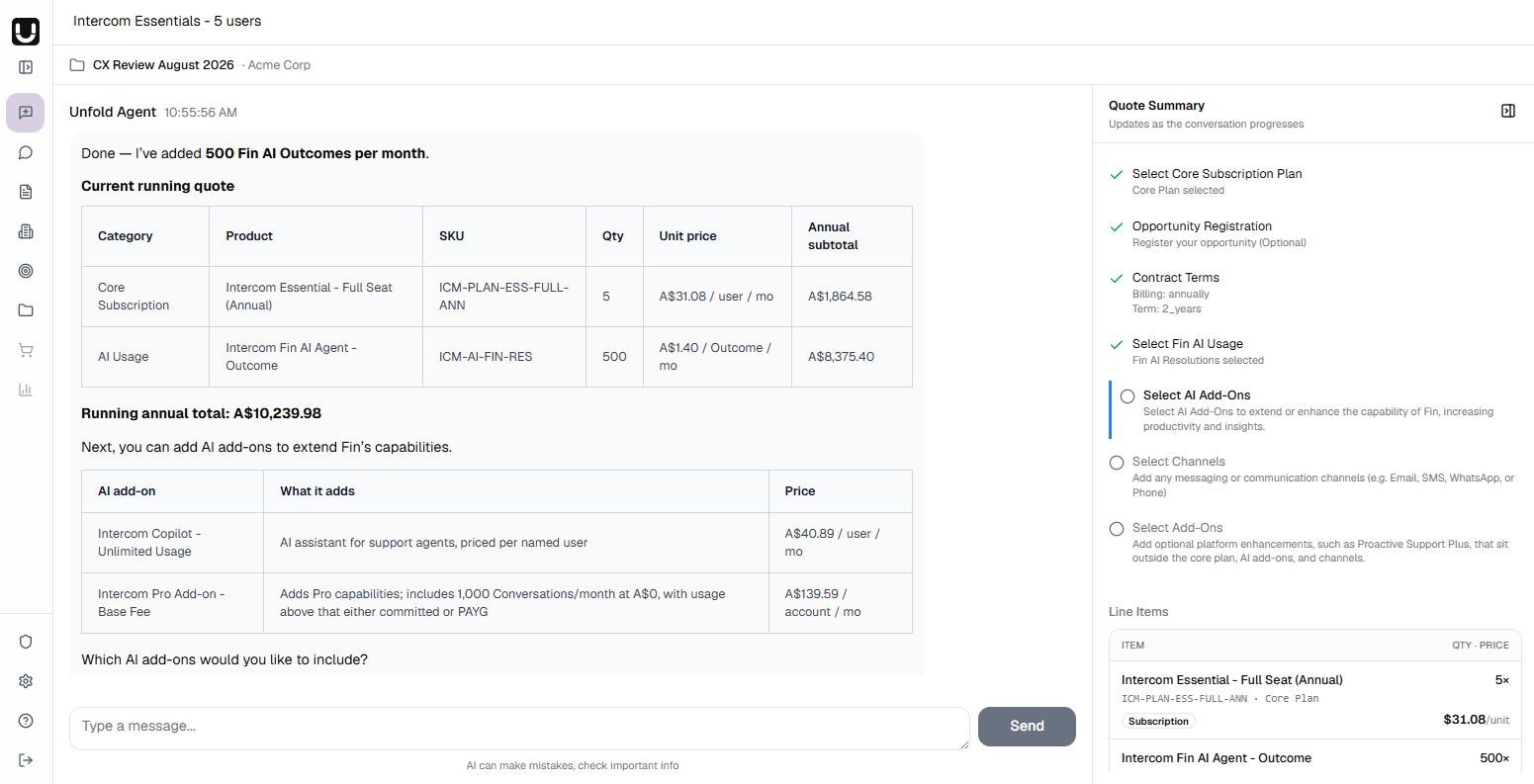Click the folder icon beside CX Review August 2026

[77, 65]
